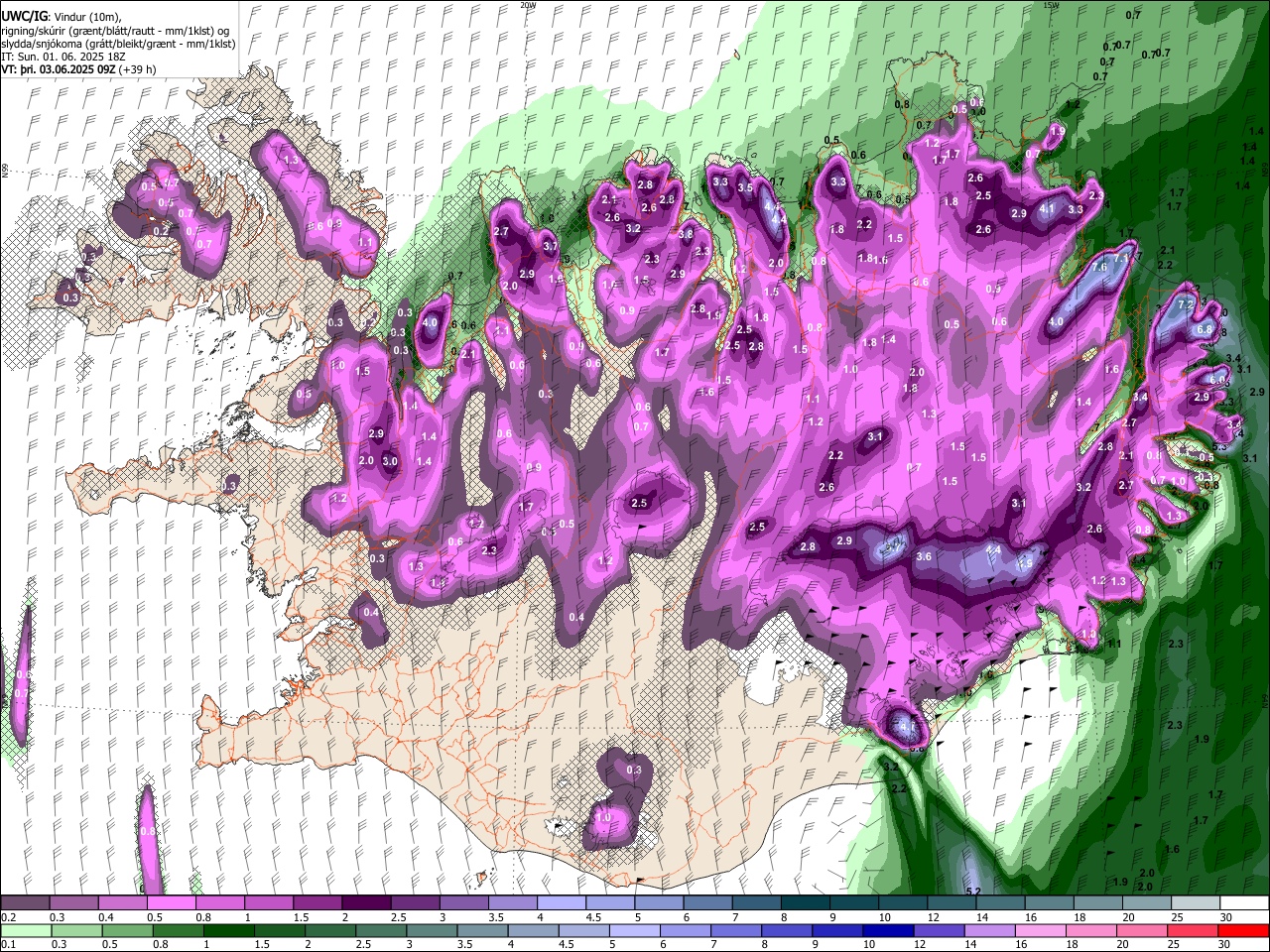Click the 3.6 snowfall value on the map

coord(924,557)
